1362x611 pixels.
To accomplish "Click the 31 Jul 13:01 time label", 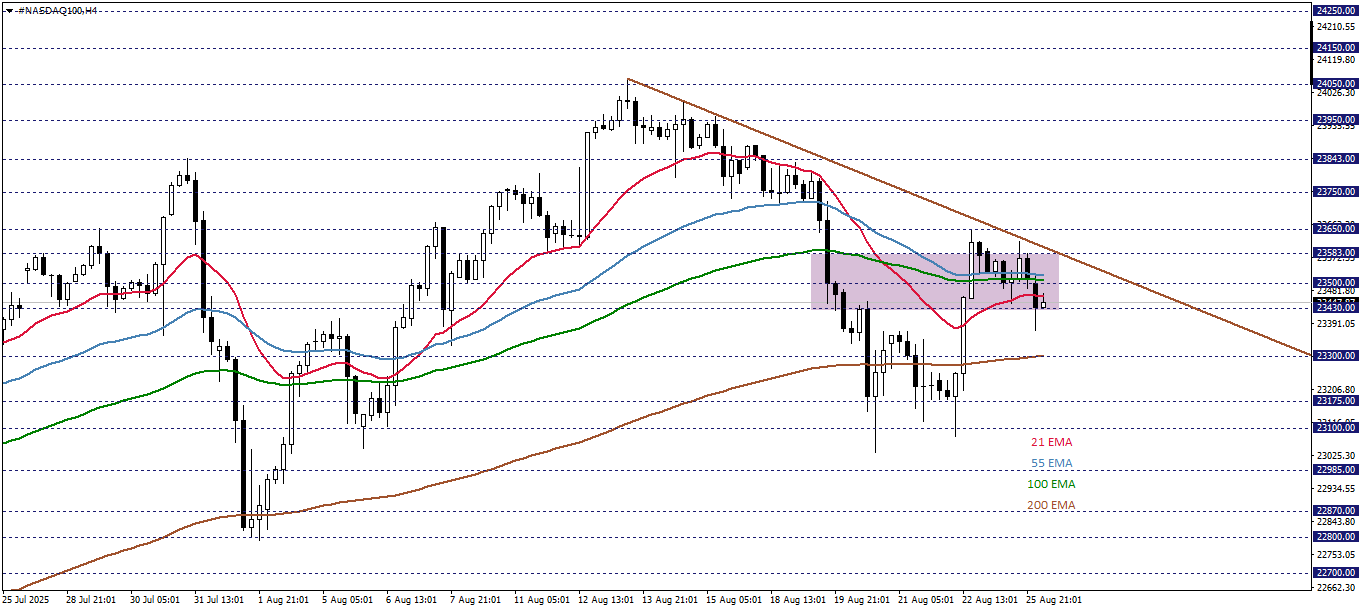I will tap(217, 600).
